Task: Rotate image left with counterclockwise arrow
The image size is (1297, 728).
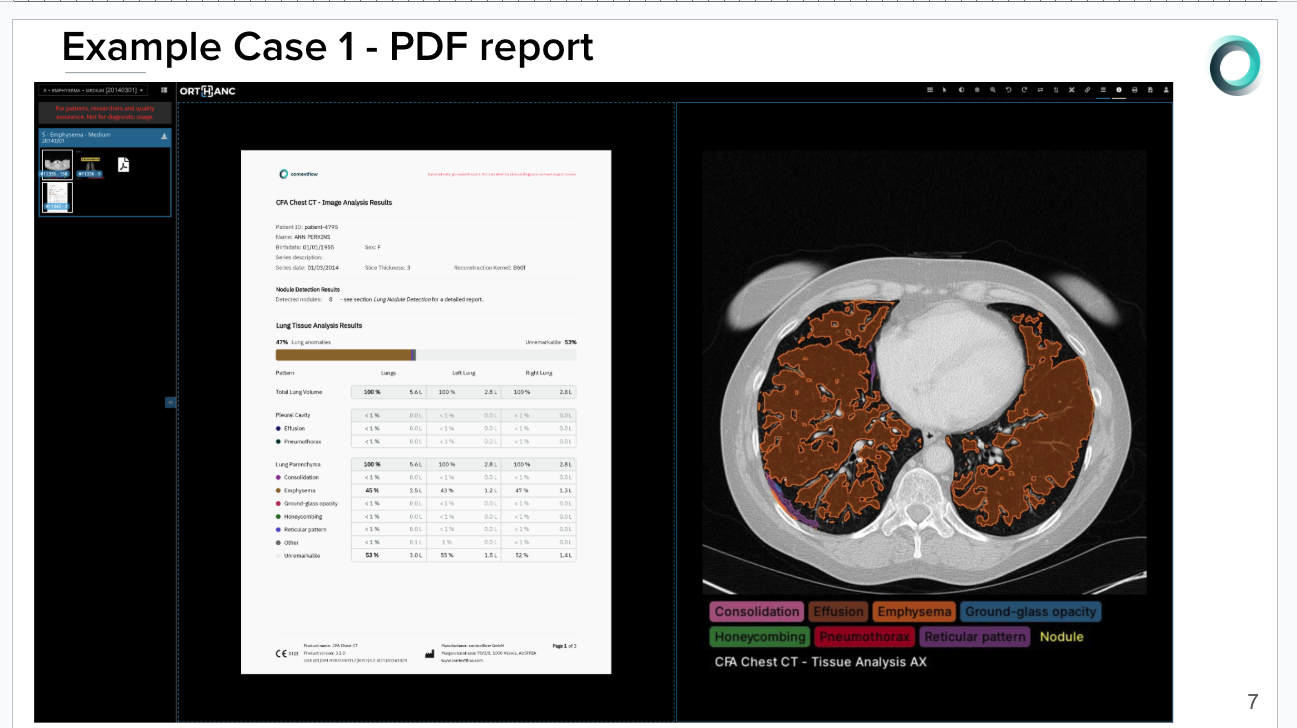Action: (1008, 90)
